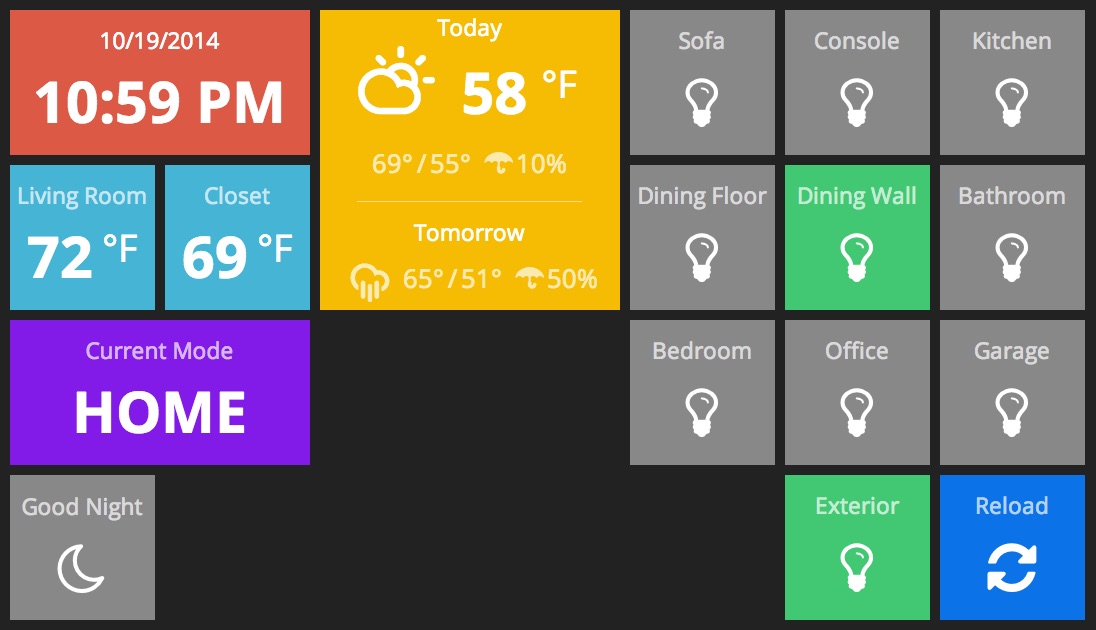Toggle the Bedroom light tile
Screen dimensions: 1096x630
[x=702, y=392]
